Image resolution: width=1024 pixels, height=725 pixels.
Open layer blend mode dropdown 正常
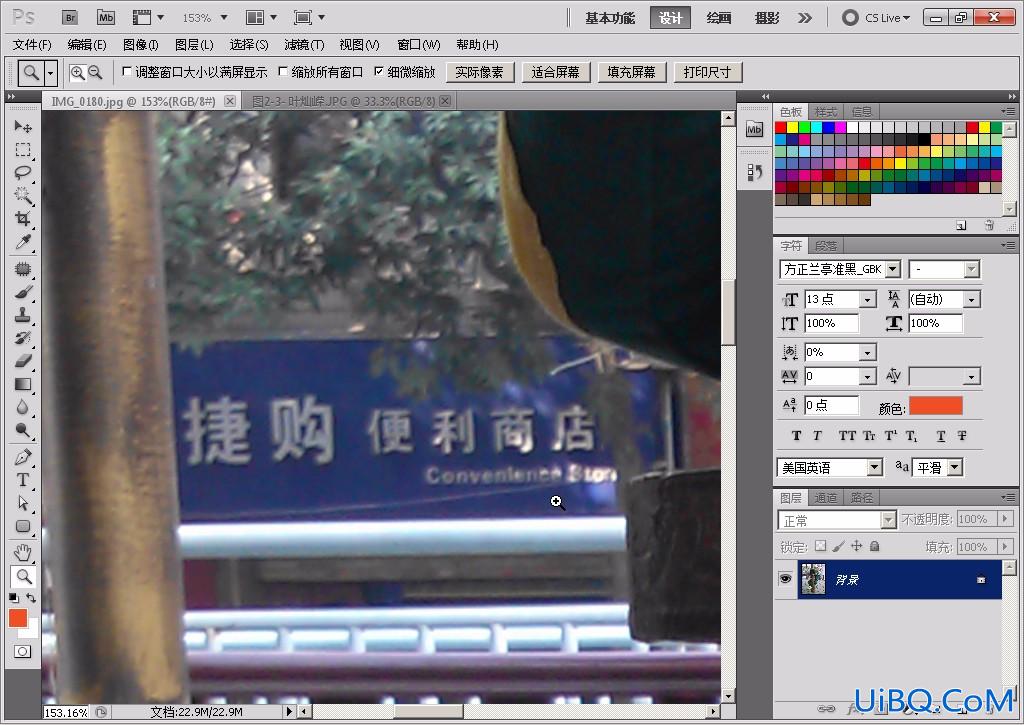888,520
